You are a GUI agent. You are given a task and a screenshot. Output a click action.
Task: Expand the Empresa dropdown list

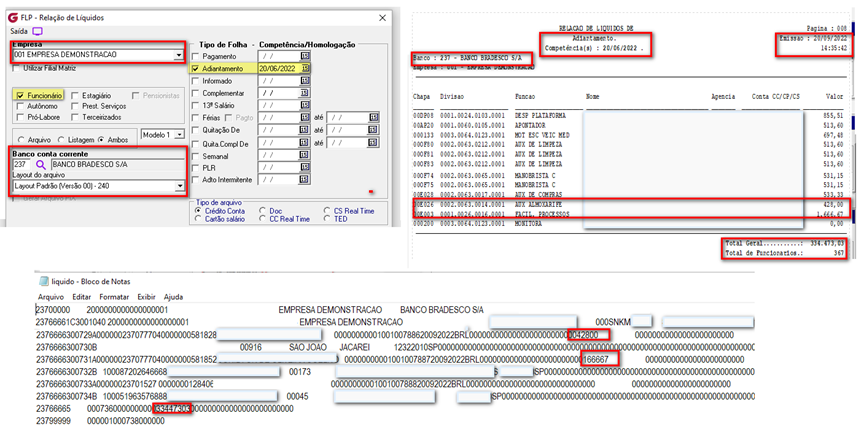[179, 55]
